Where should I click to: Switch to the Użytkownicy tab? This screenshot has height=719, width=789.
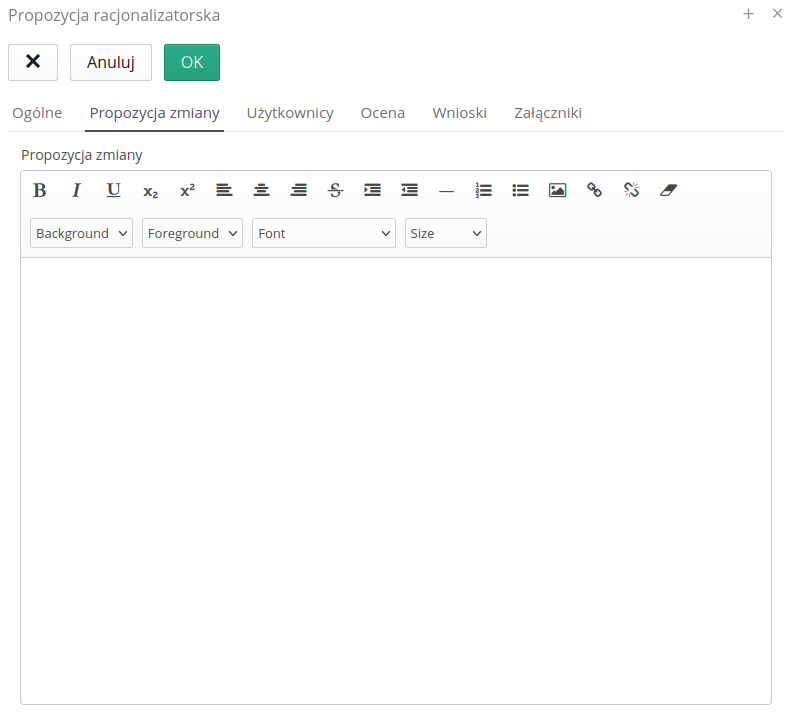pos(290,113)
